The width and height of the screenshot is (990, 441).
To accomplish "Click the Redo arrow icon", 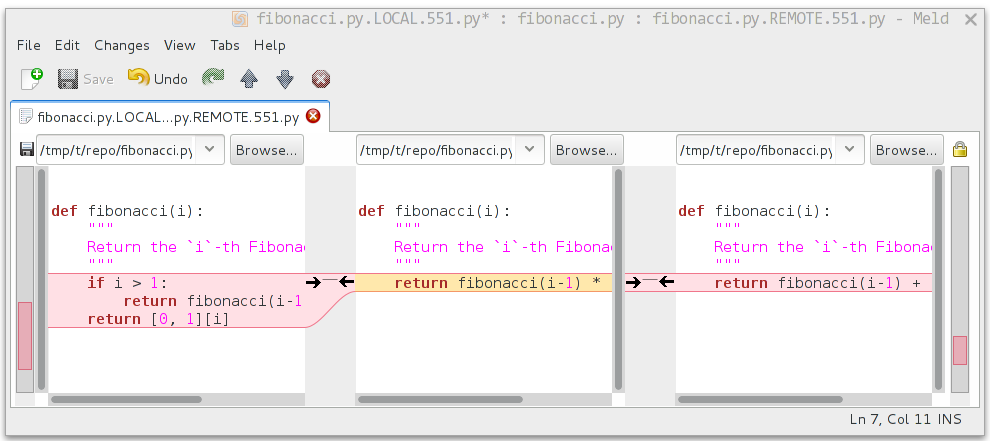I will [212, 79].
